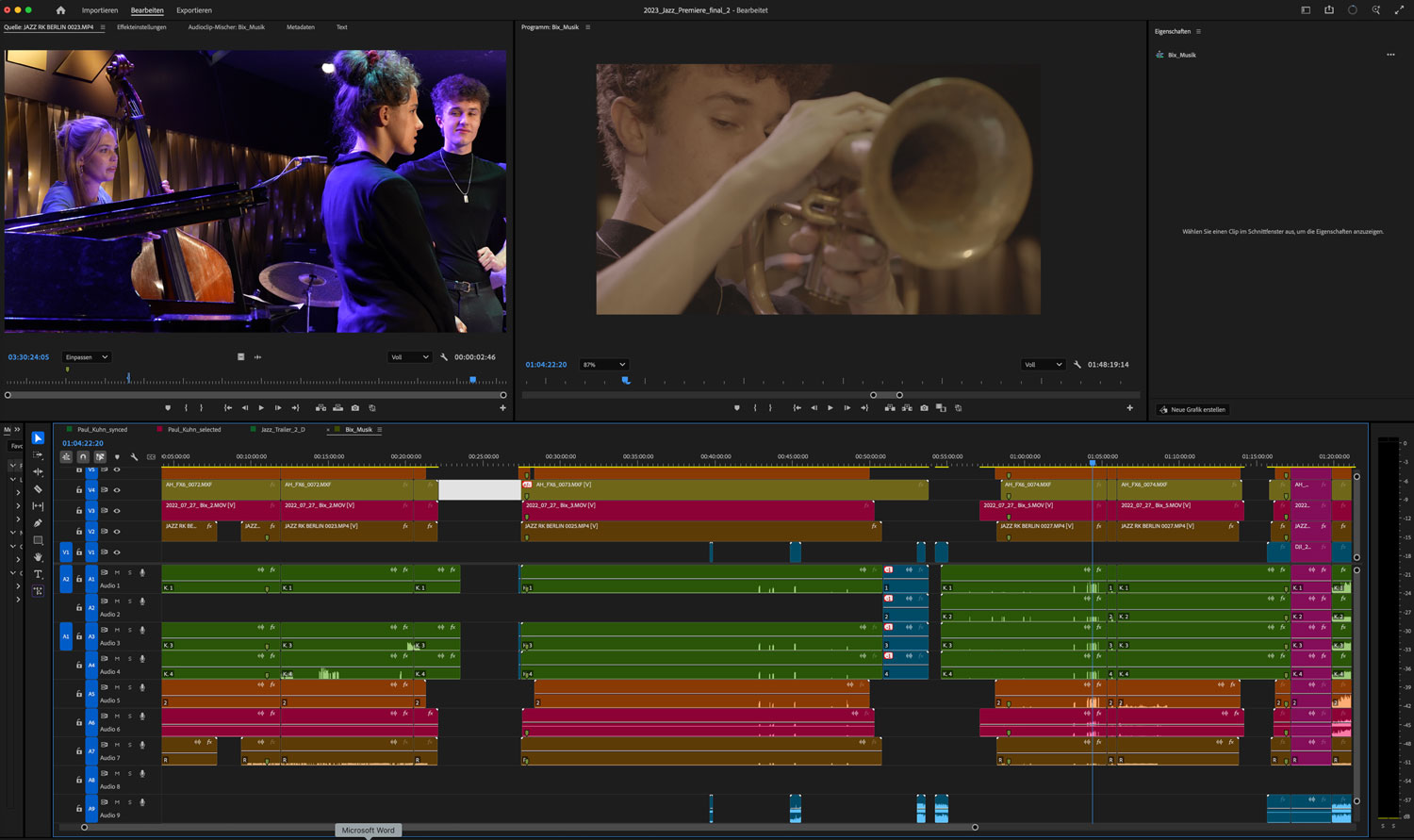Select the Pen tool

pyautogui.click(x=38, y=523)
